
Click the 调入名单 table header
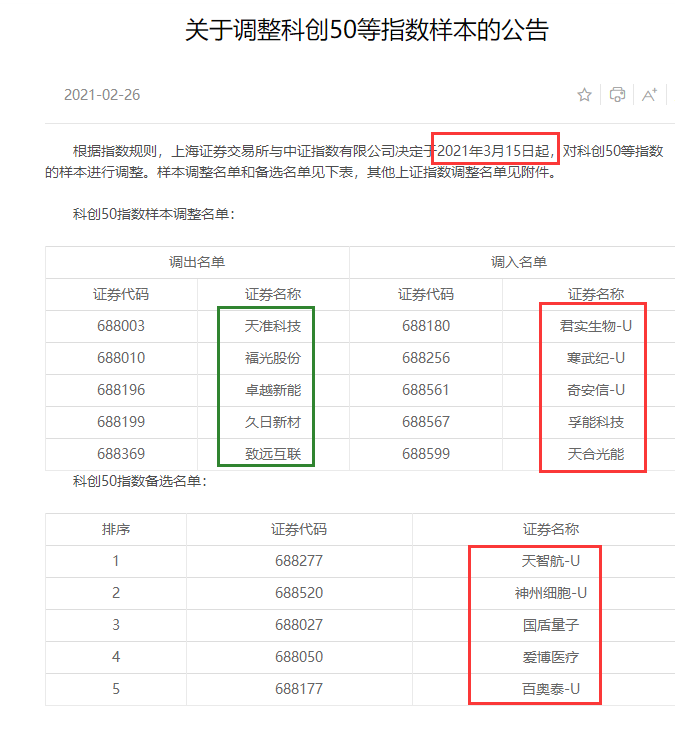pos(519,262)
